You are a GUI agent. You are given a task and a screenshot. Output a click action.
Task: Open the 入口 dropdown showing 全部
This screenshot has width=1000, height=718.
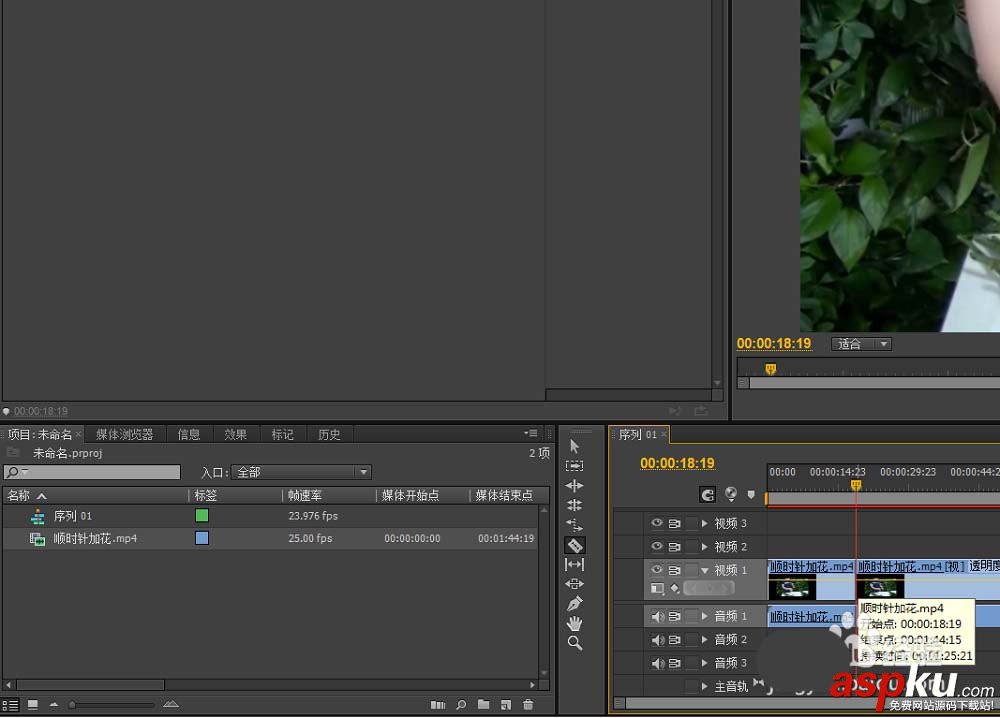(302, 472)
